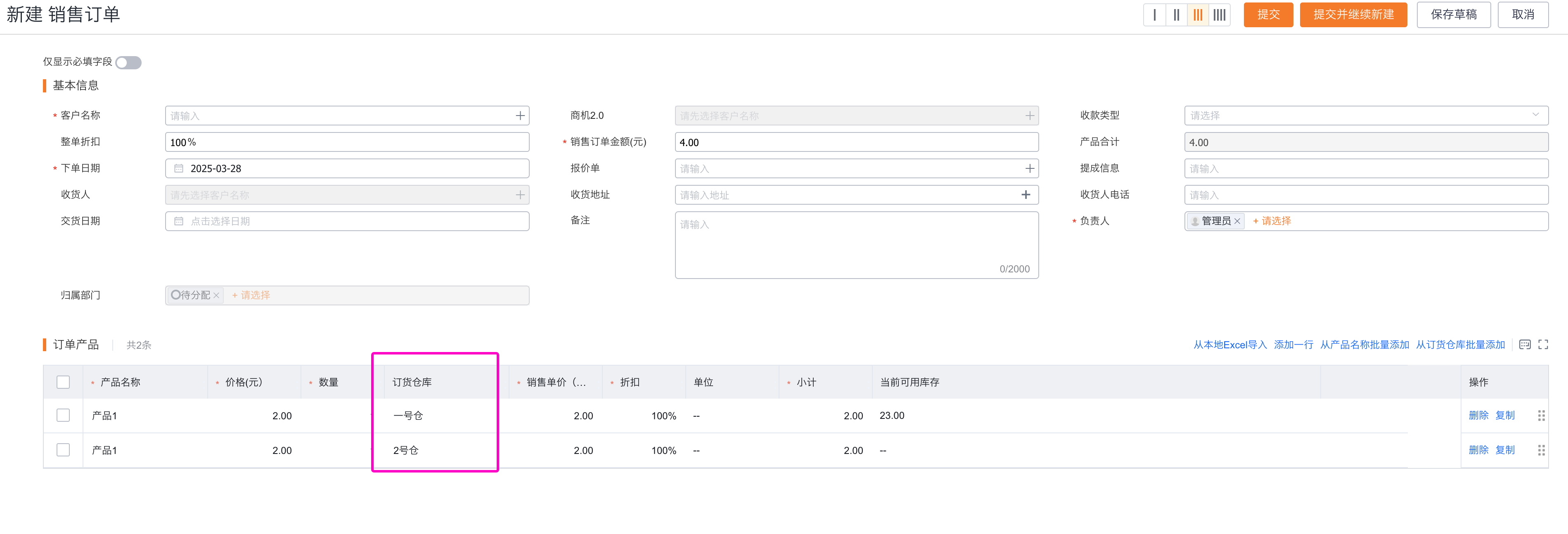Click 请选择 link in 负责人 field
The height and width of the screenshot is (534, 1568).
click(x=1272, y=221)
